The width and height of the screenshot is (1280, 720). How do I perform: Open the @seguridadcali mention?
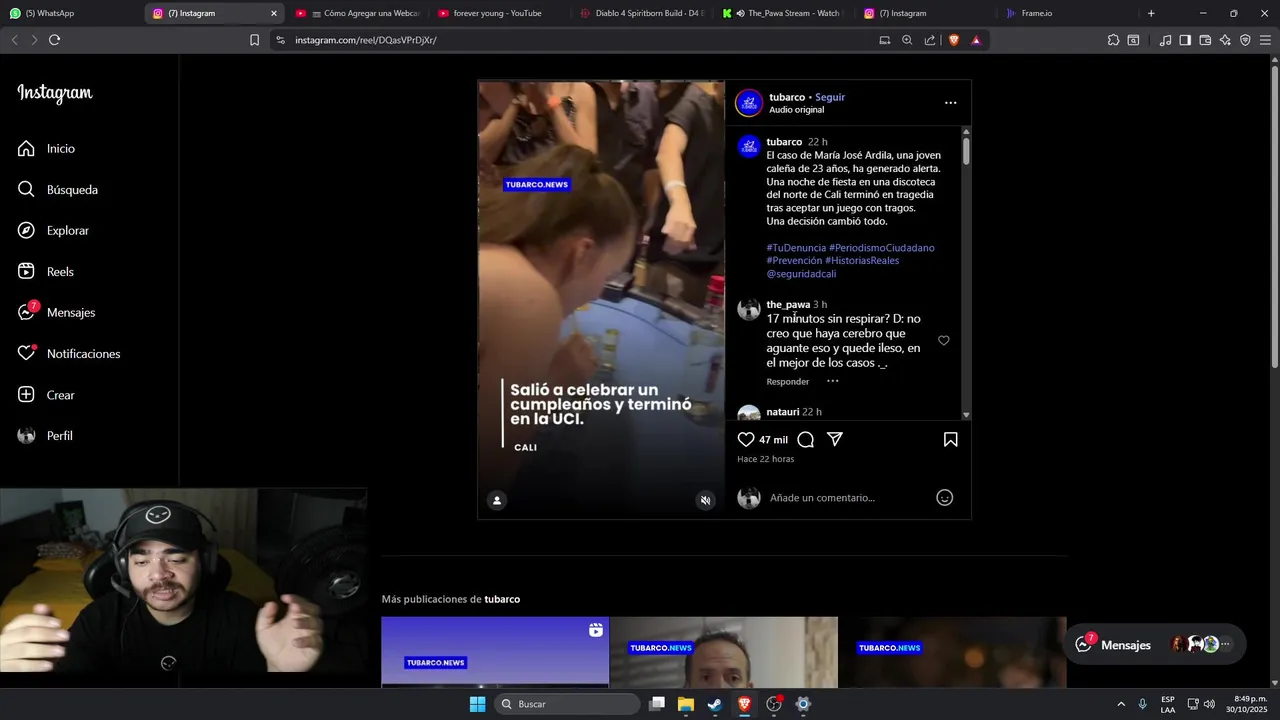801,273
